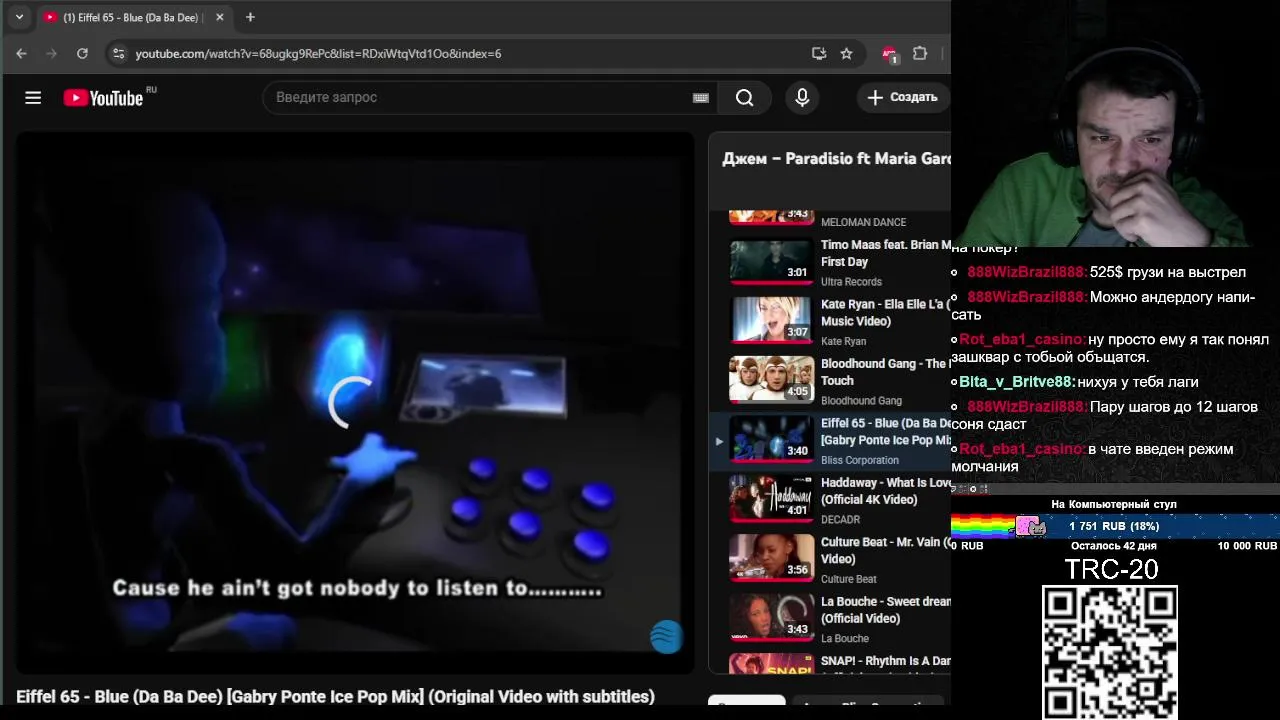Play Timo Maas First Day thumbnail

771,262
